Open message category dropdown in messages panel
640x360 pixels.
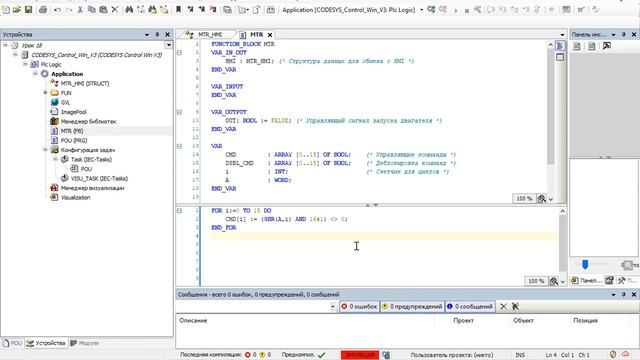[333, 307]
